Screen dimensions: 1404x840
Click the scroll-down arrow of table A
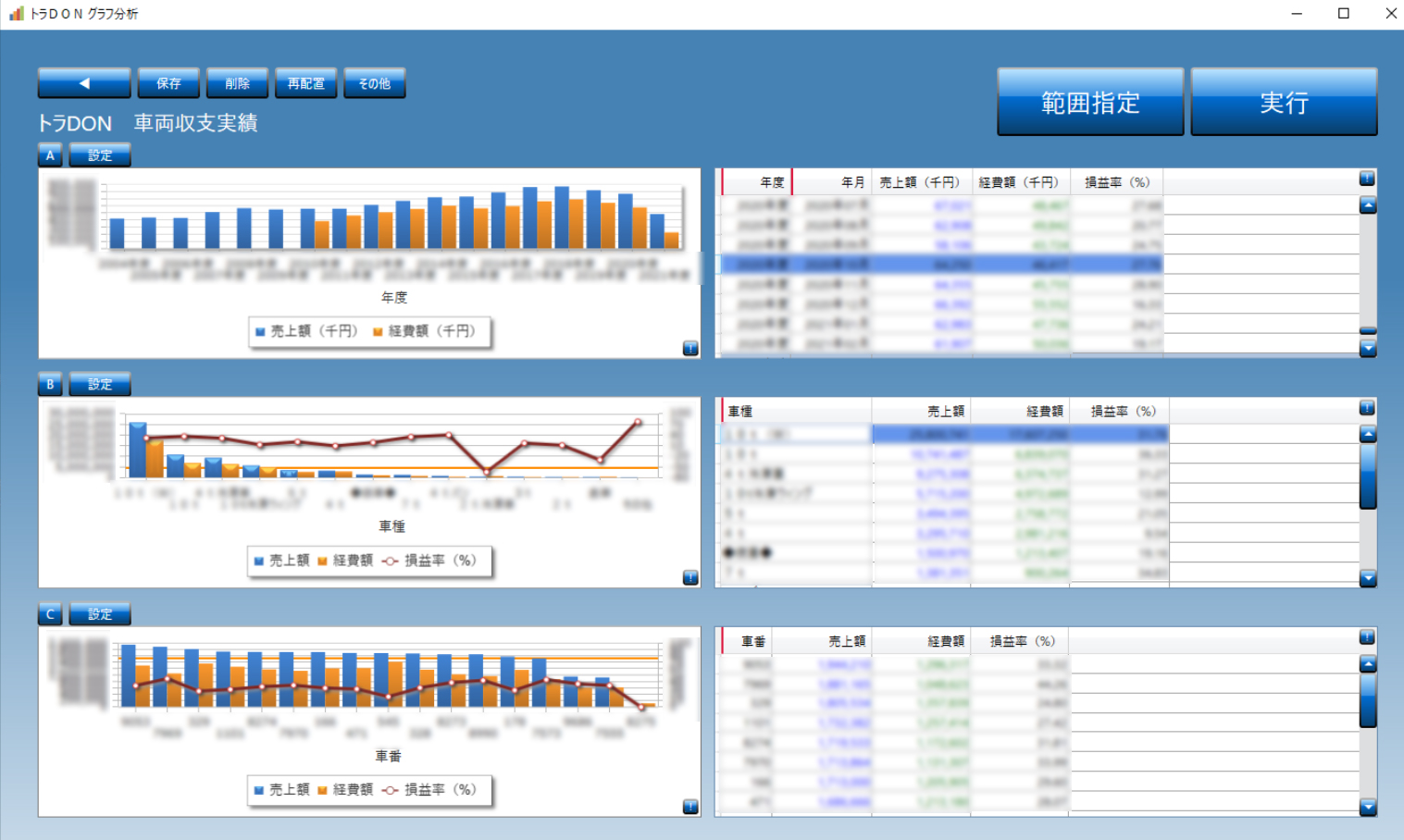[1368, 349]
